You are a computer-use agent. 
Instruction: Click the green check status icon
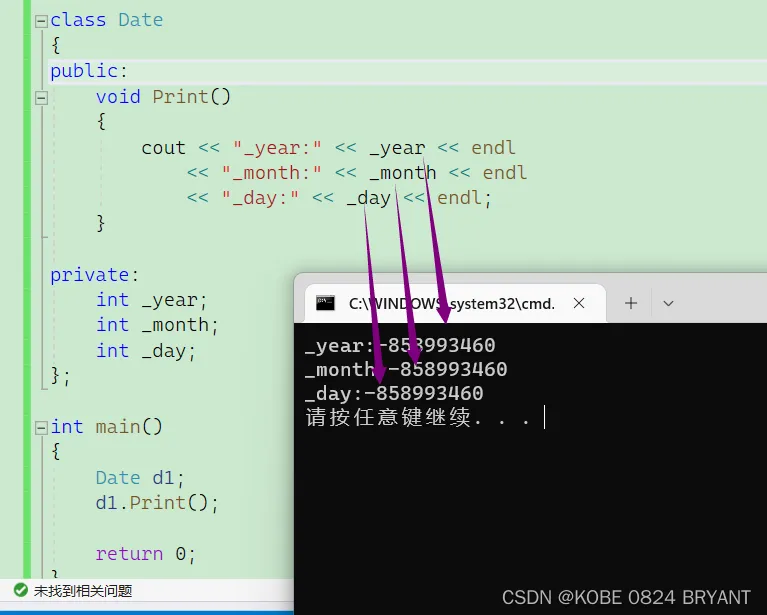[21, 590]
